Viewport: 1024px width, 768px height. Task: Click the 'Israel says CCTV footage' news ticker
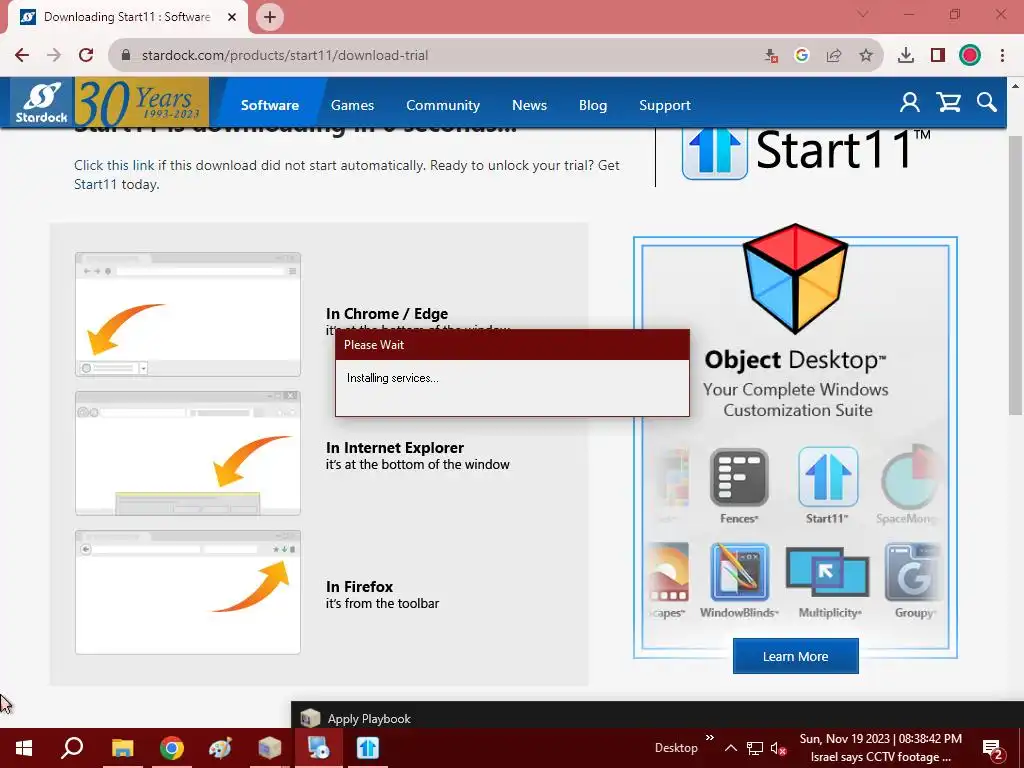coord(880,757)
